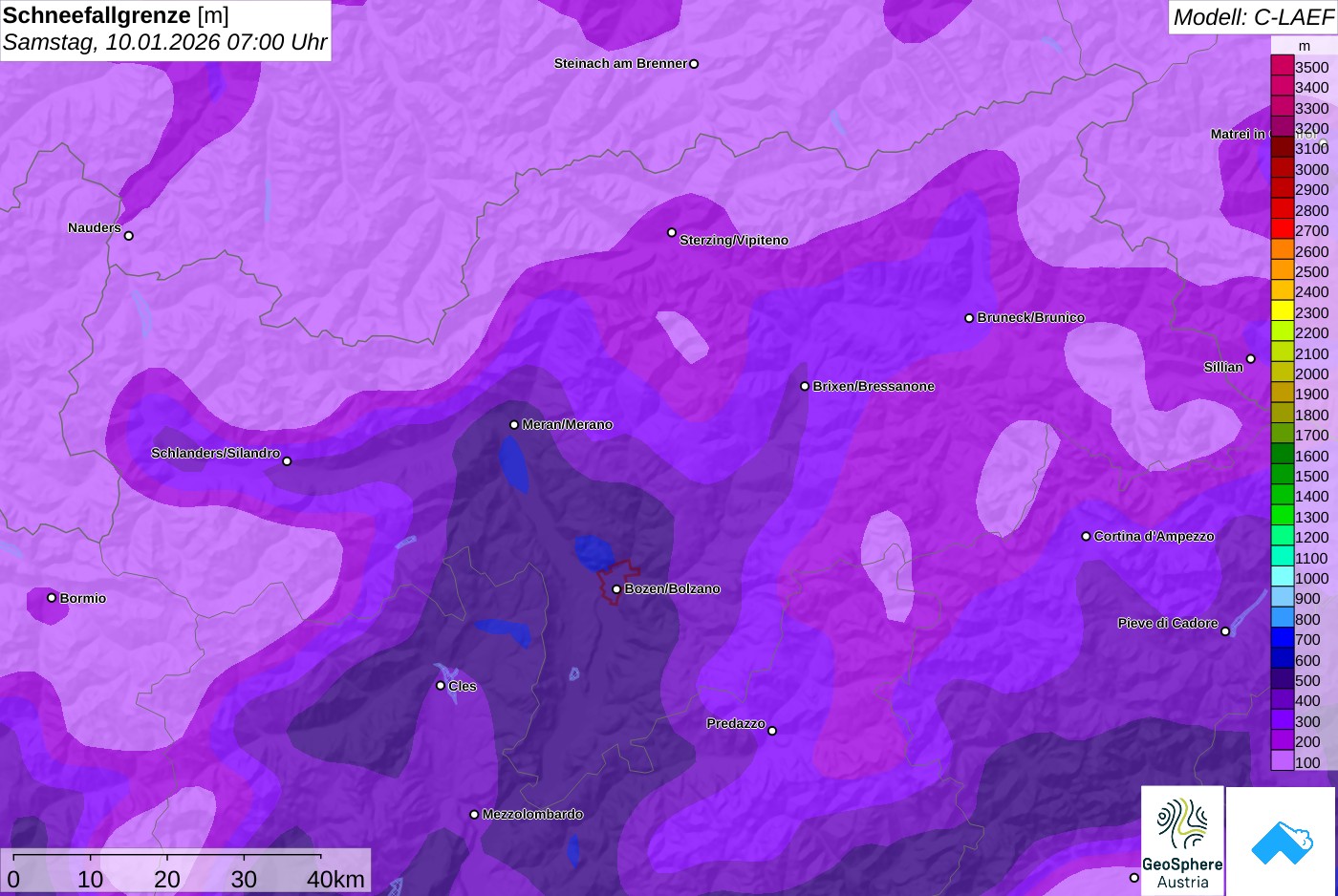Click the date Samstag, 10.01.2026 07:00 Uhr
The height and width of the screenshot is (896, 1338).
(x=164, y=42)
